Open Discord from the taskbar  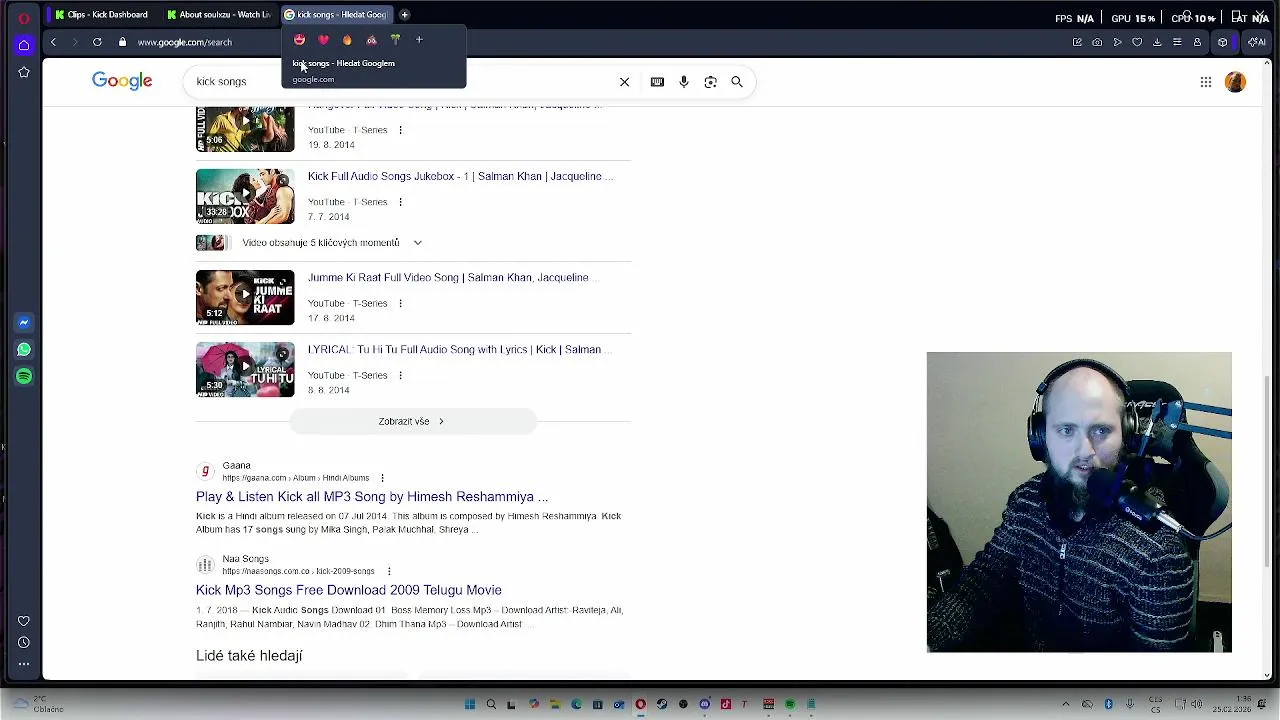click(705, 705)
